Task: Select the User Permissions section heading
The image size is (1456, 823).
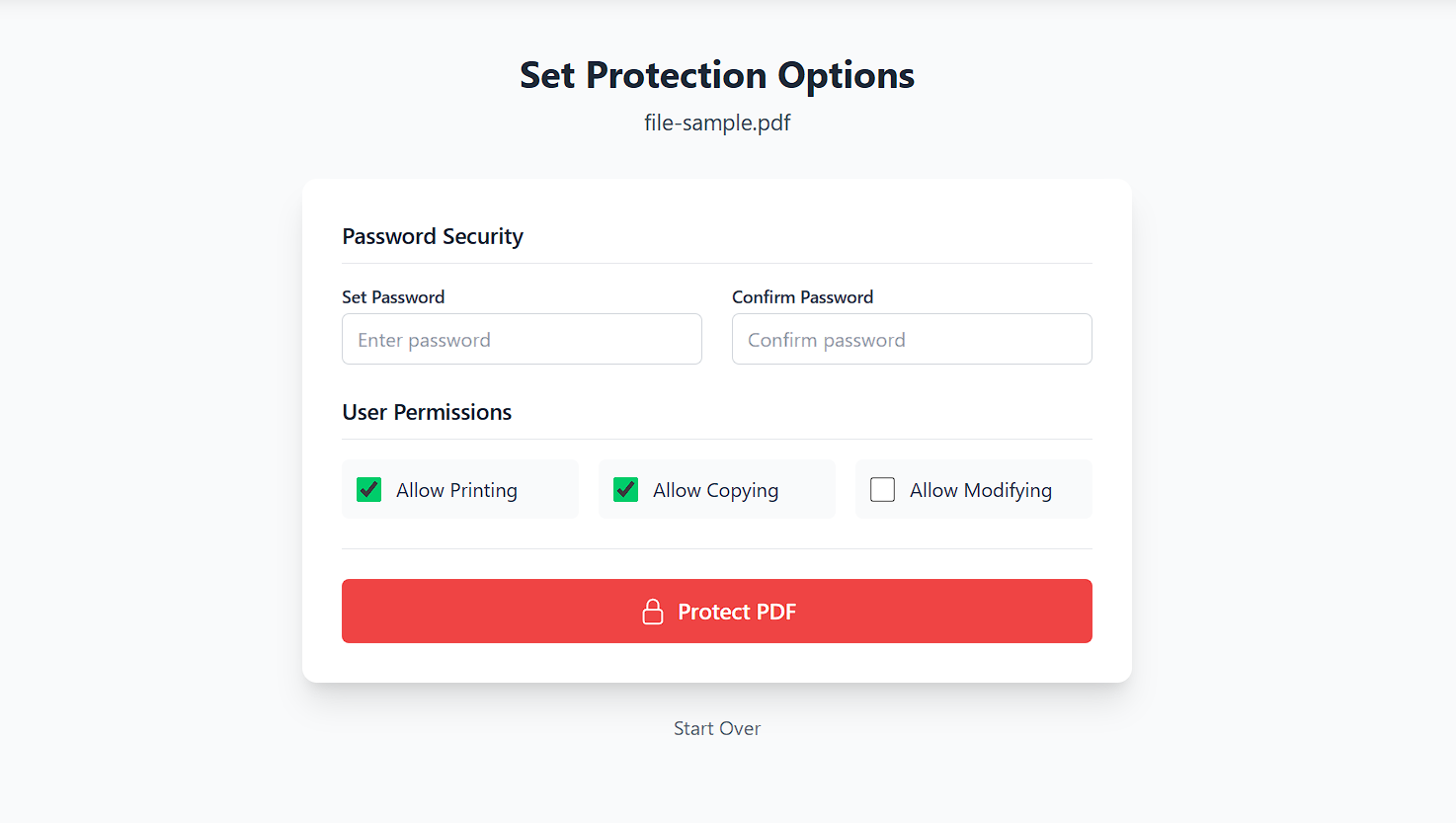Action: 427,413
